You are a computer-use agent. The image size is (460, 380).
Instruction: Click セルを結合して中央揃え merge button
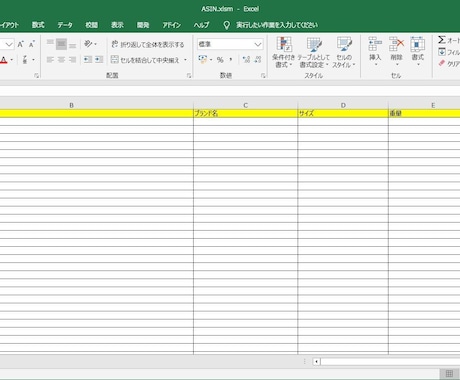point(145,60)
